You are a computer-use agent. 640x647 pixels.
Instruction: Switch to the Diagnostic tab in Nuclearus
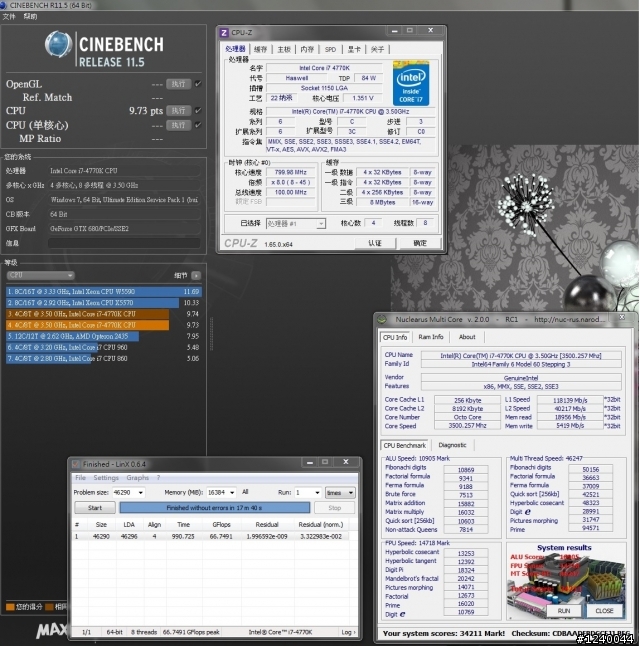pos(452,445)
